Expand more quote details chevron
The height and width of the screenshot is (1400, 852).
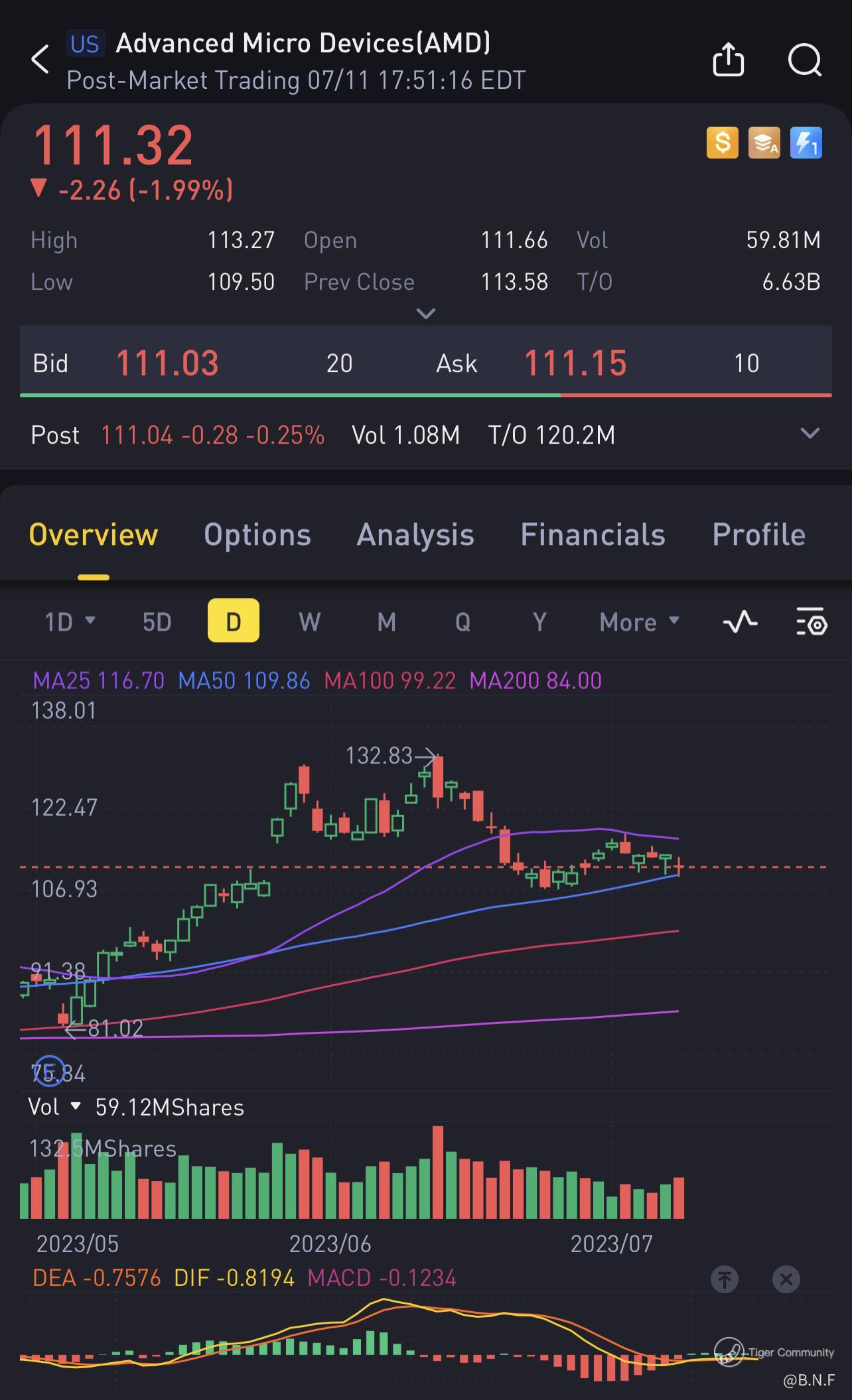coord(425,313)
